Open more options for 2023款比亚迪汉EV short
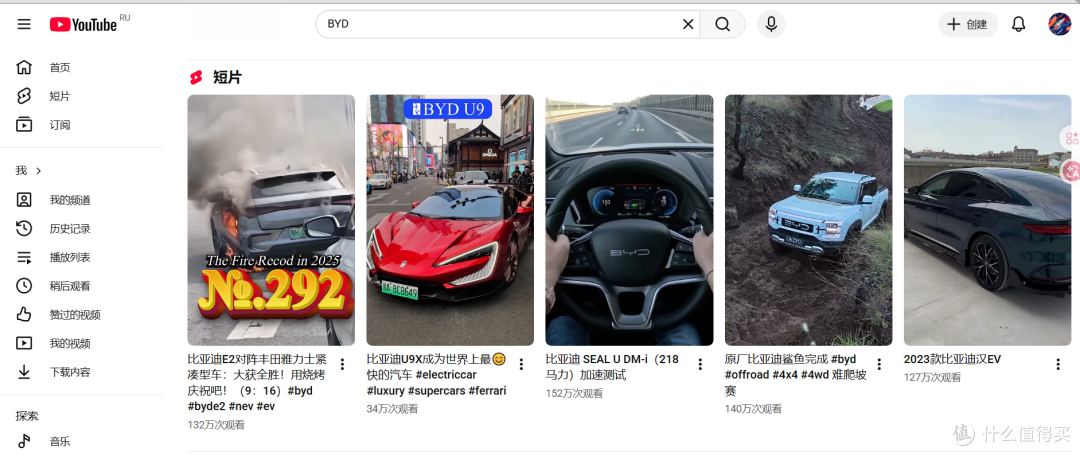 tap(1059, 364)
